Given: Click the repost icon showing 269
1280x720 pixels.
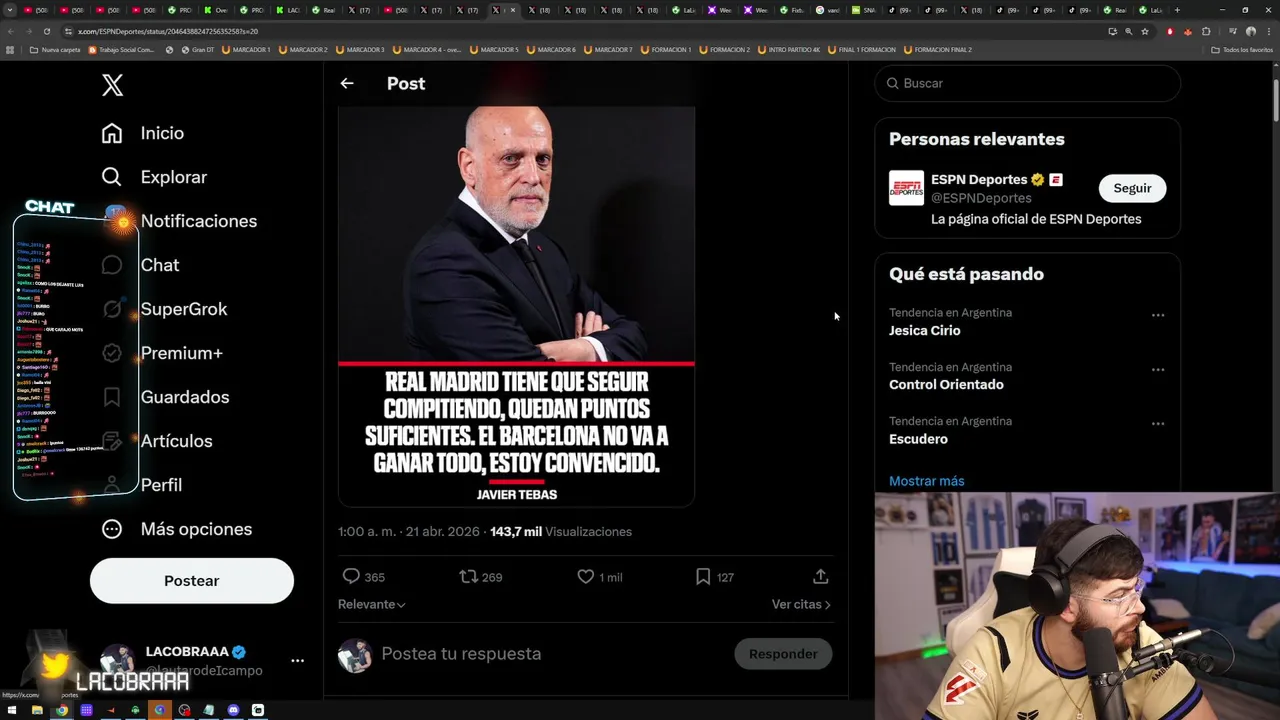Looking at the screenshot, I should (x=468, y=576).
